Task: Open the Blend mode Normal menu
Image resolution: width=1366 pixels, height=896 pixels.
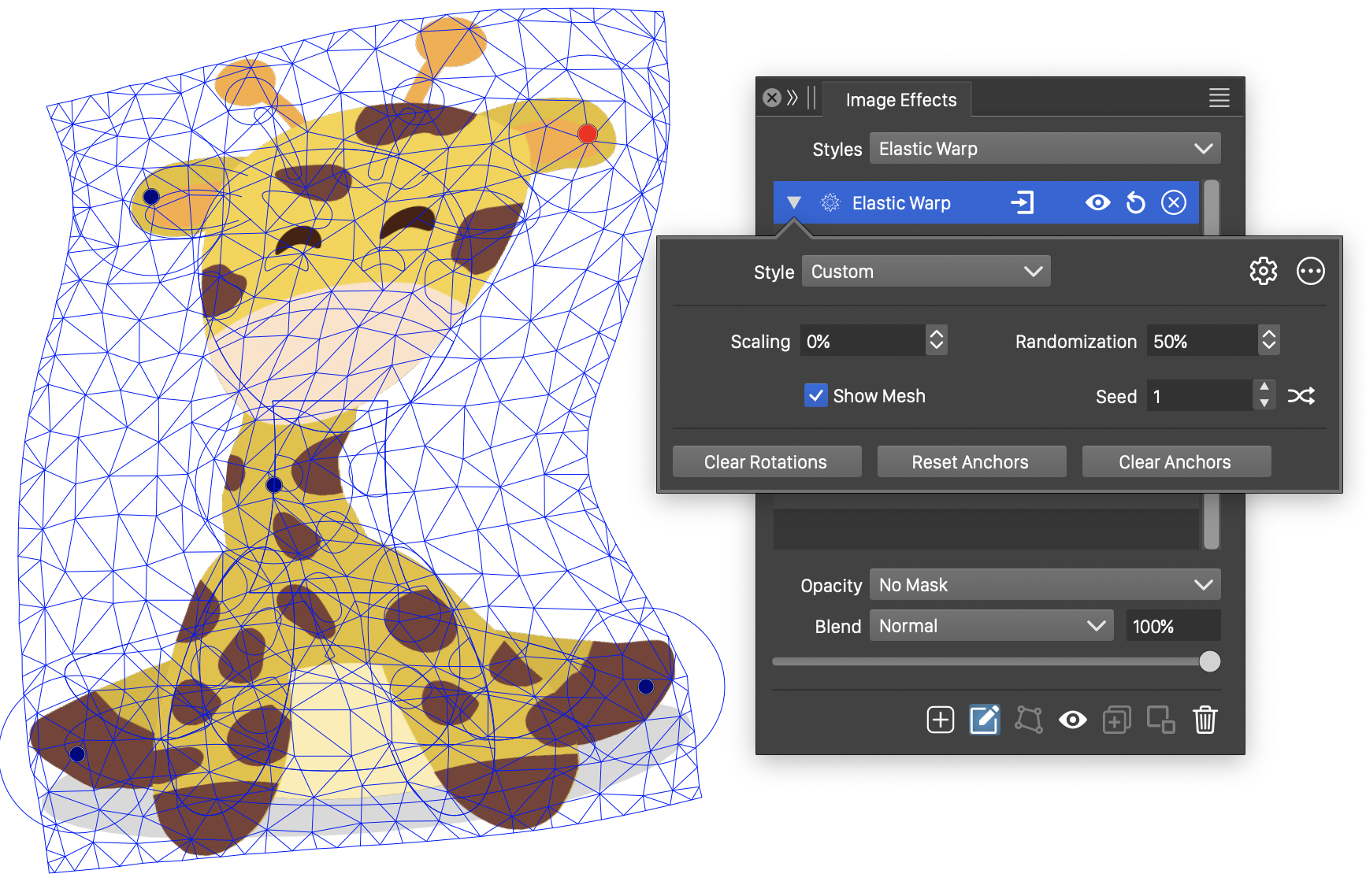Action: pos(991,626)
